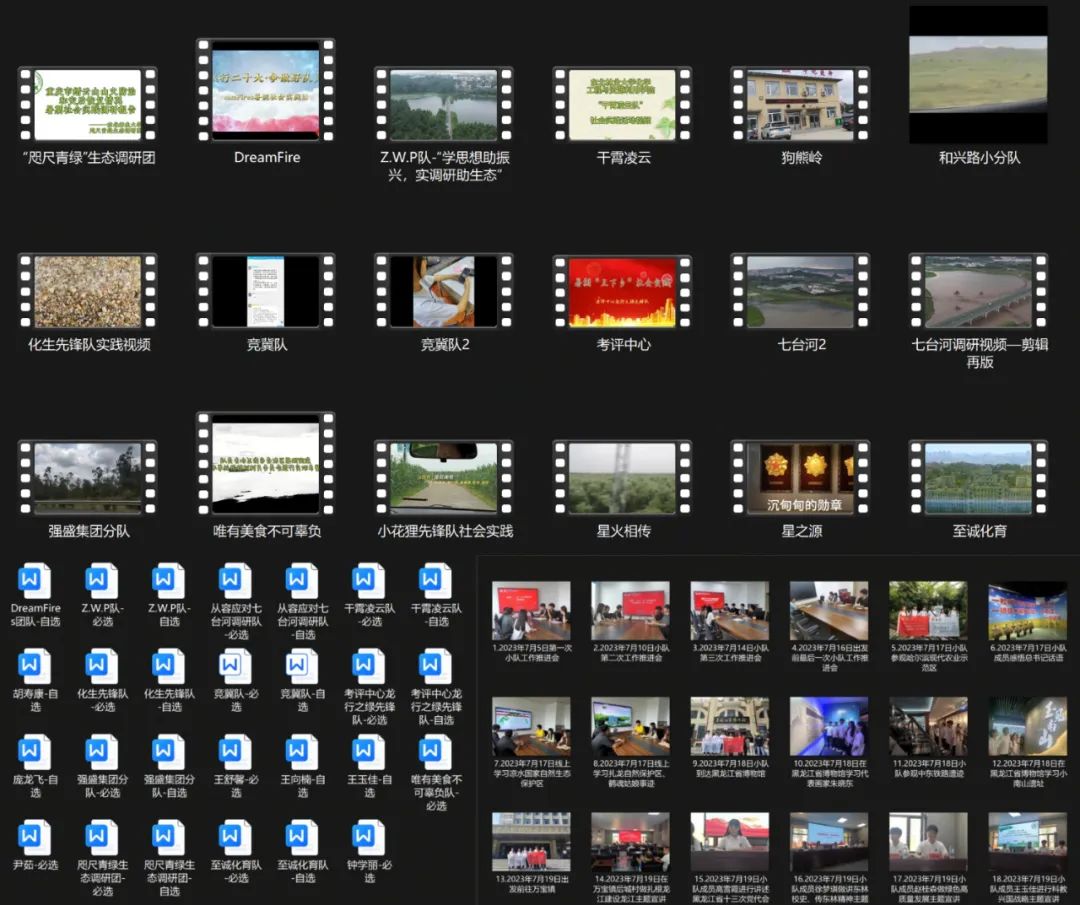Screen dimensions: 1080x905
Task: Select the 星之源 video thumbnail
Action: (x=801, y=478)
